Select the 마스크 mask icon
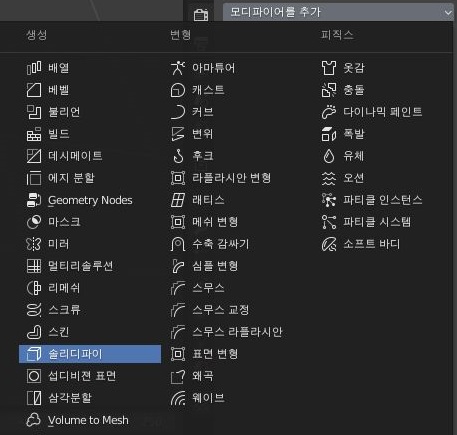The image size is (457, 435). [x=34, y=222]
